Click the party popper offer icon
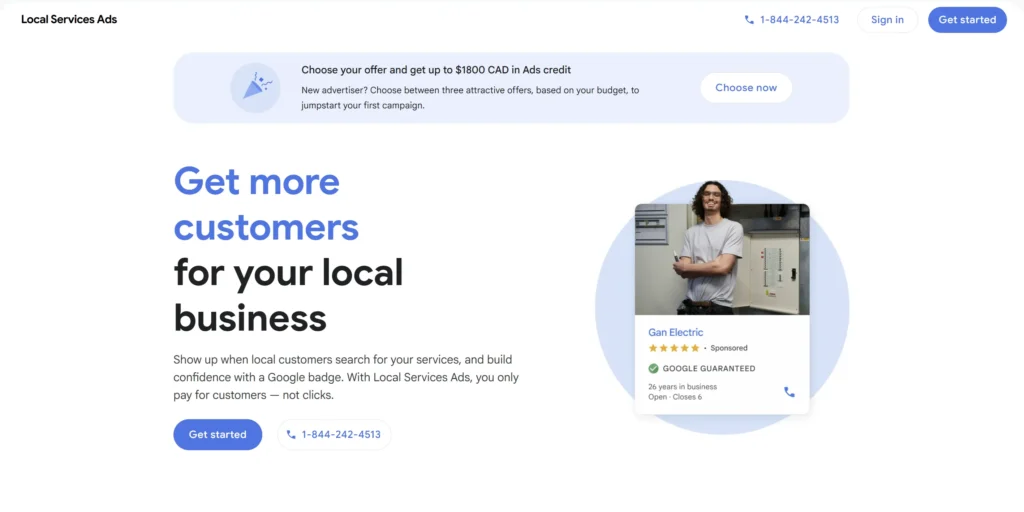 coord(255,88)
